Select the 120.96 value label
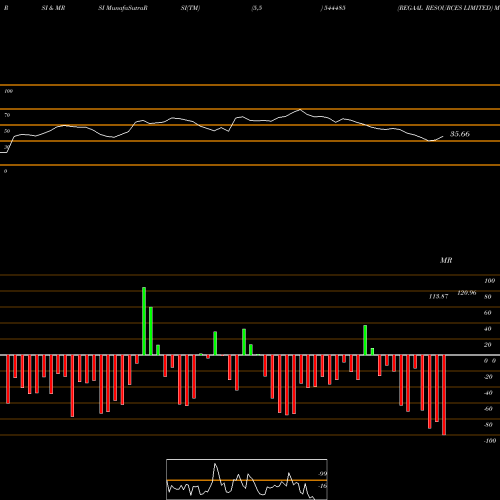Image resolution: width=500 pixels, height=500 pixels. tap(467, 293)
